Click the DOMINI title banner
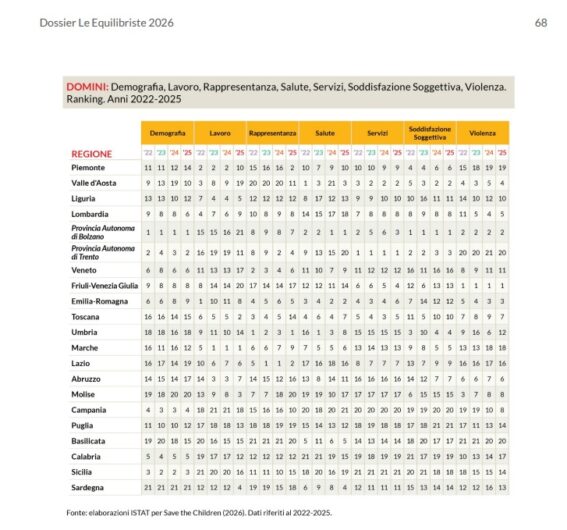Image resolution: width=567 pixels, height=530 pixels. tap(289, 92)
